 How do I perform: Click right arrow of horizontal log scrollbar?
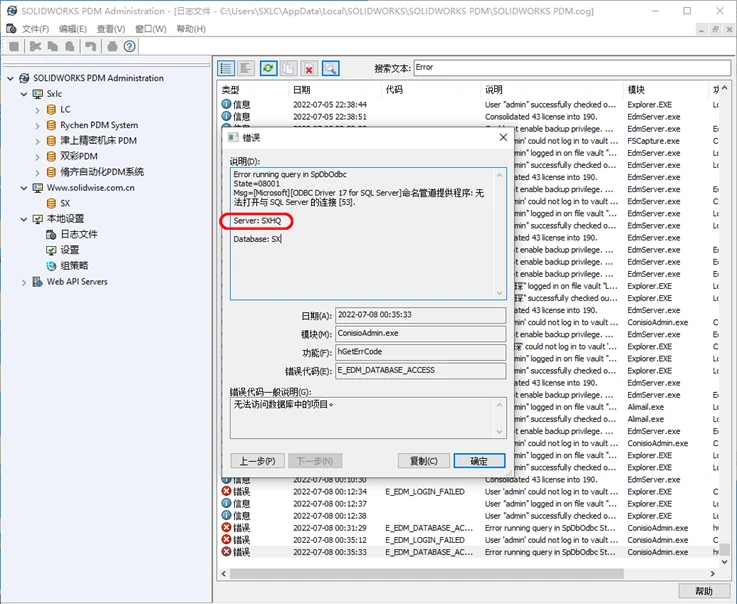point(713,573)
